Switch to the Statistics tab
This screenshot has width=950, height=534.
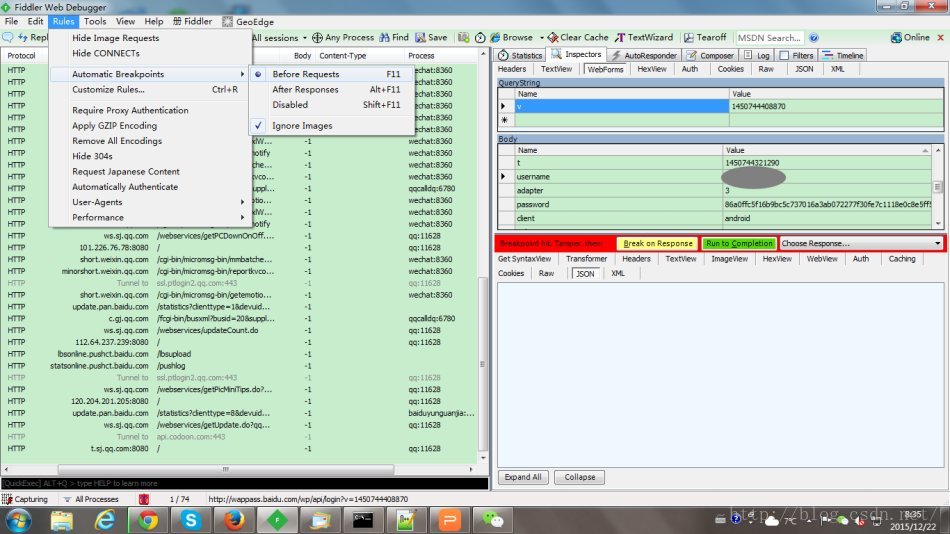coord(520,55)
